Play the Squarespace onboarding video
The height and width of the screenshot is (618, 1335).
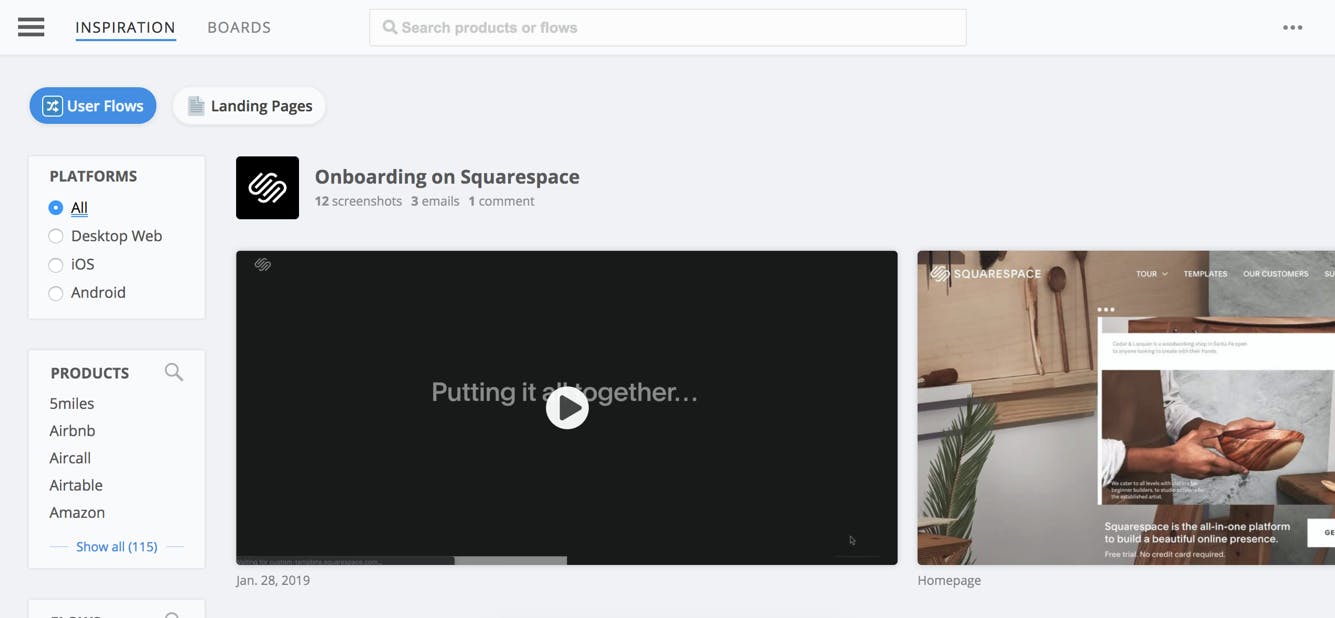(567, 408)
